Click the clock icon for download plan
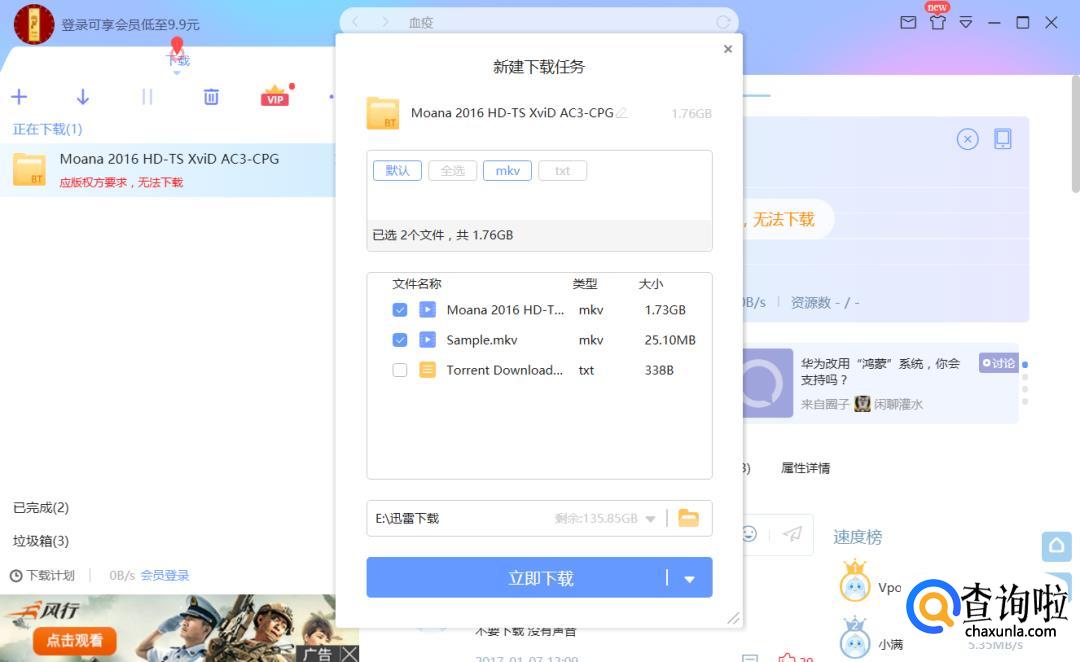This screenshot has height=662, width=1080. point(16,576)
